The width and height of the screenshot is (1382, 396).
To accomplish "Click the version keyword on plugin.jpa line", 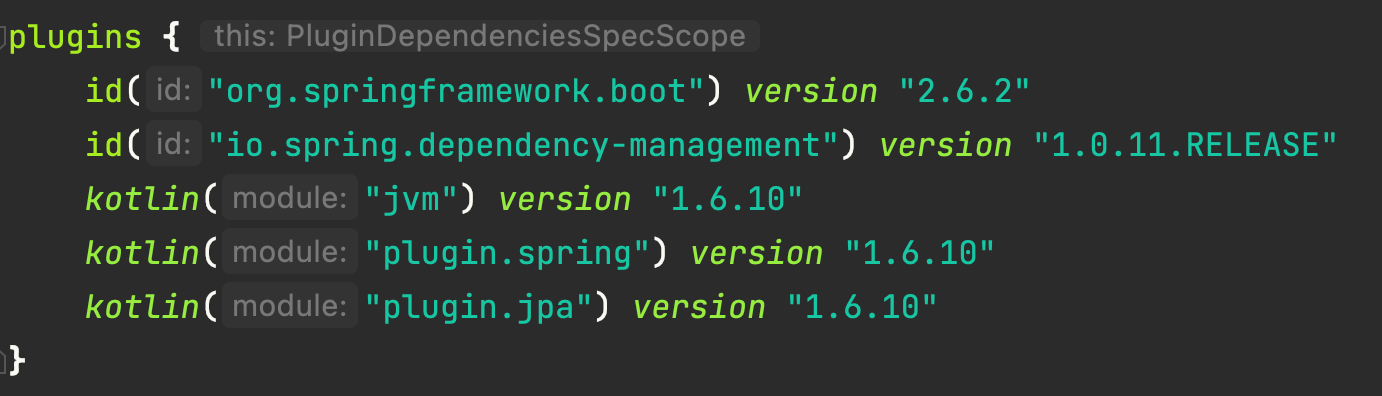I will coord(699,307).
